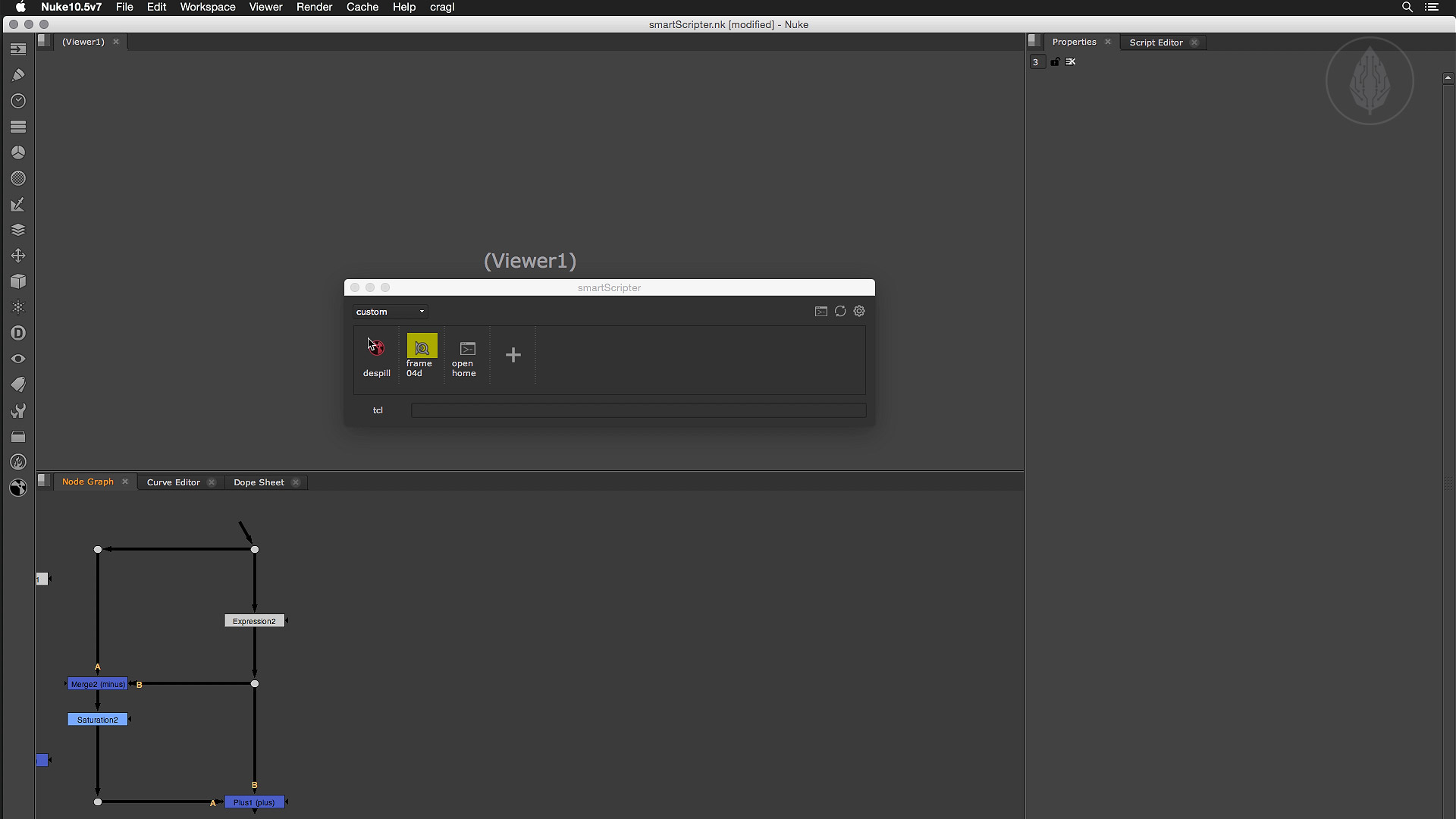Open the 3D nodes cube menu
The image size is (1456, 819).
18,281
